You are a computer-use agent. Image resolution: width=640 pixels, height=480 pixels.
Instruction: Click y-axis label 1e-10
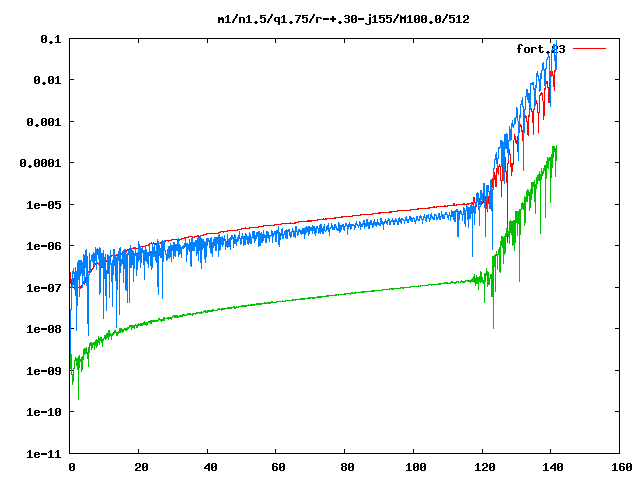pos(44,412)
